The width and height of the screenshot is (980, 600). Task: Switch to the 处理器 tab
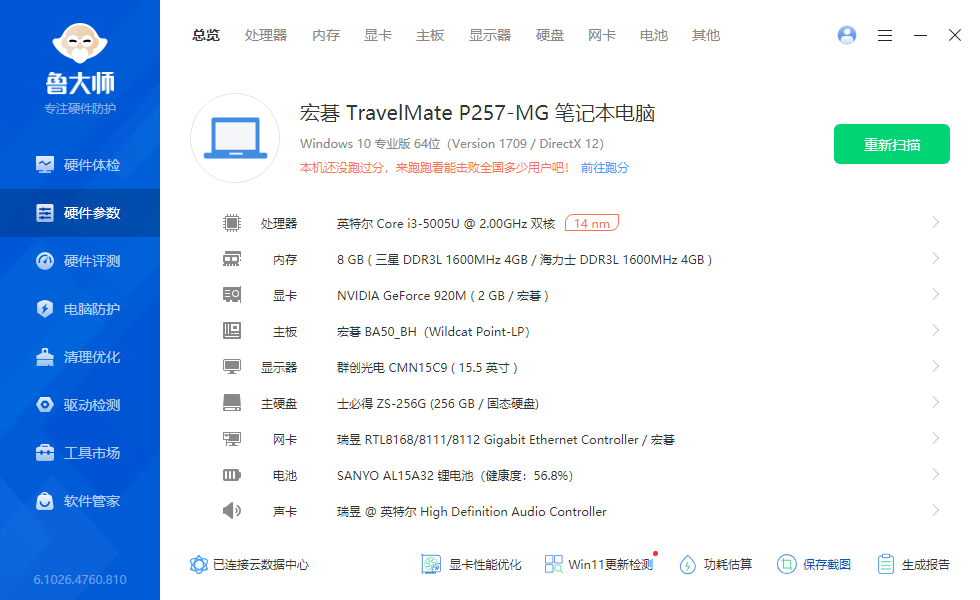266,36
